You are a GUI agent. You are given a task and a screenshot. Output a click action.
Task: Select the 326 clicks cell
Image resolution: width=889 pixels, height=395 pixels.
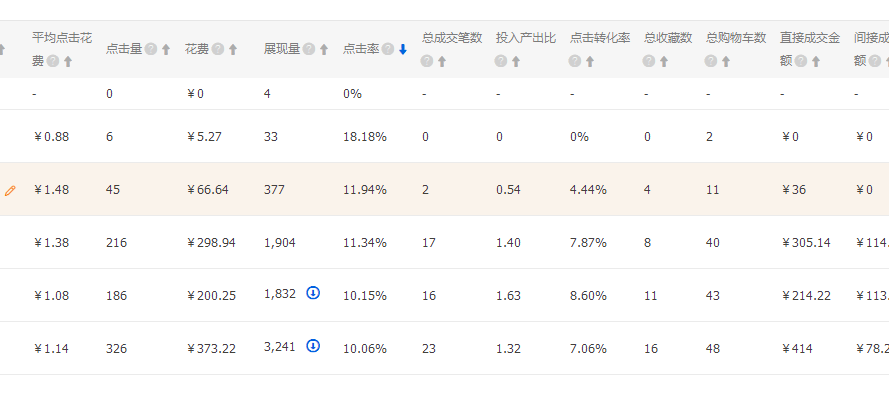tap(116, 349)
